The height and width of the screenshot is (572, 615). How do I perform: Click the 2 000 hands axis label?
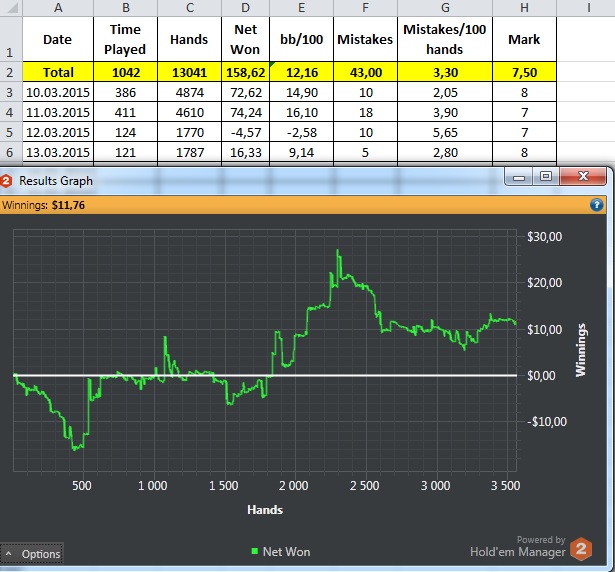(293, 486)
